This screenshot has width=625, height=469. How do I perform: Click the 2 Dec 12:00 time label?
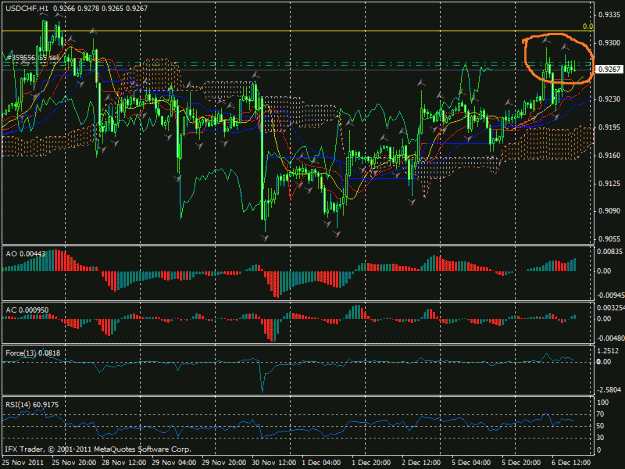point(421,463)
